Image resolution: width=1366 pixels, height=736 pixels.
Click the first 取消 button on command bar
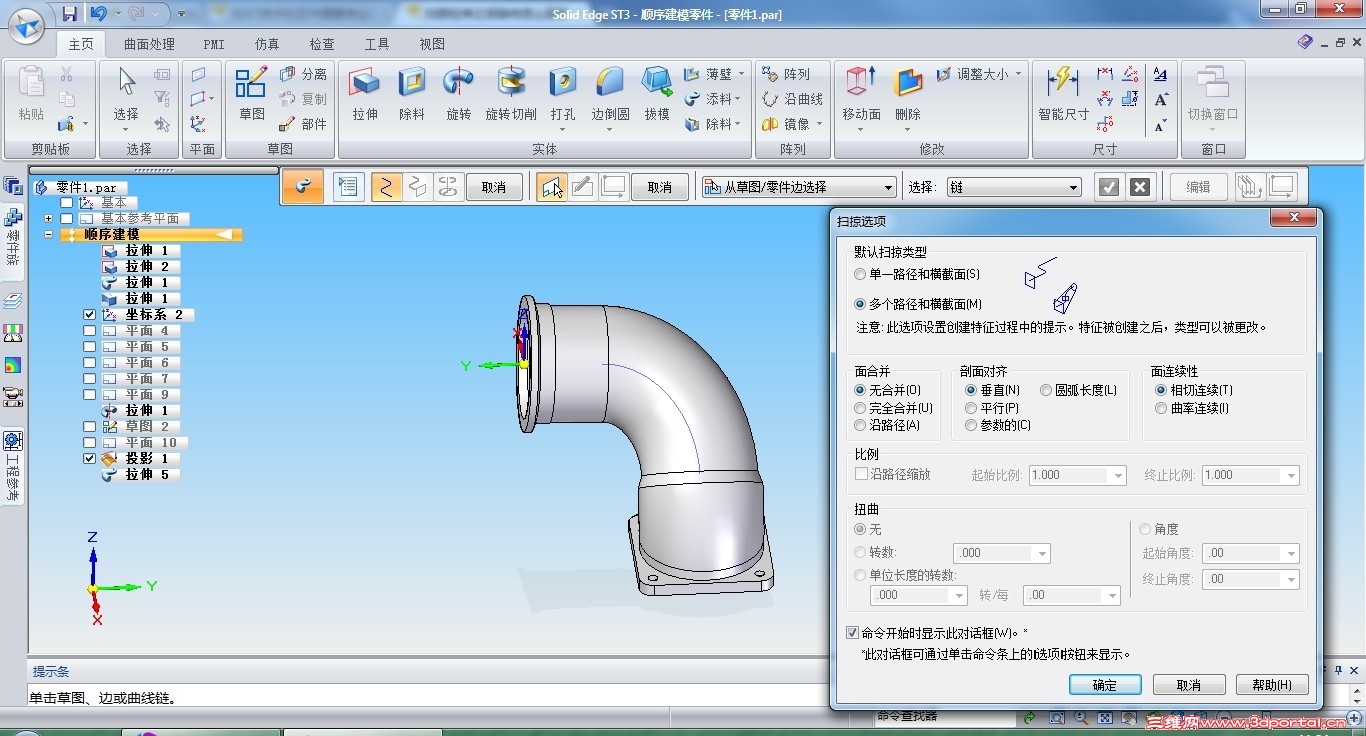[x=494, y=187]
